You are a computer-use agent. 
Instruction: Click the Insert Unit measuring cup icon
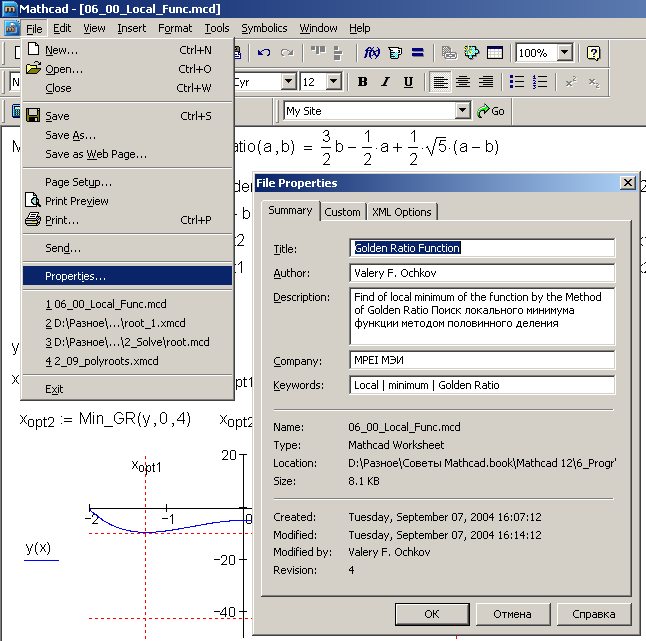(395, 53)
